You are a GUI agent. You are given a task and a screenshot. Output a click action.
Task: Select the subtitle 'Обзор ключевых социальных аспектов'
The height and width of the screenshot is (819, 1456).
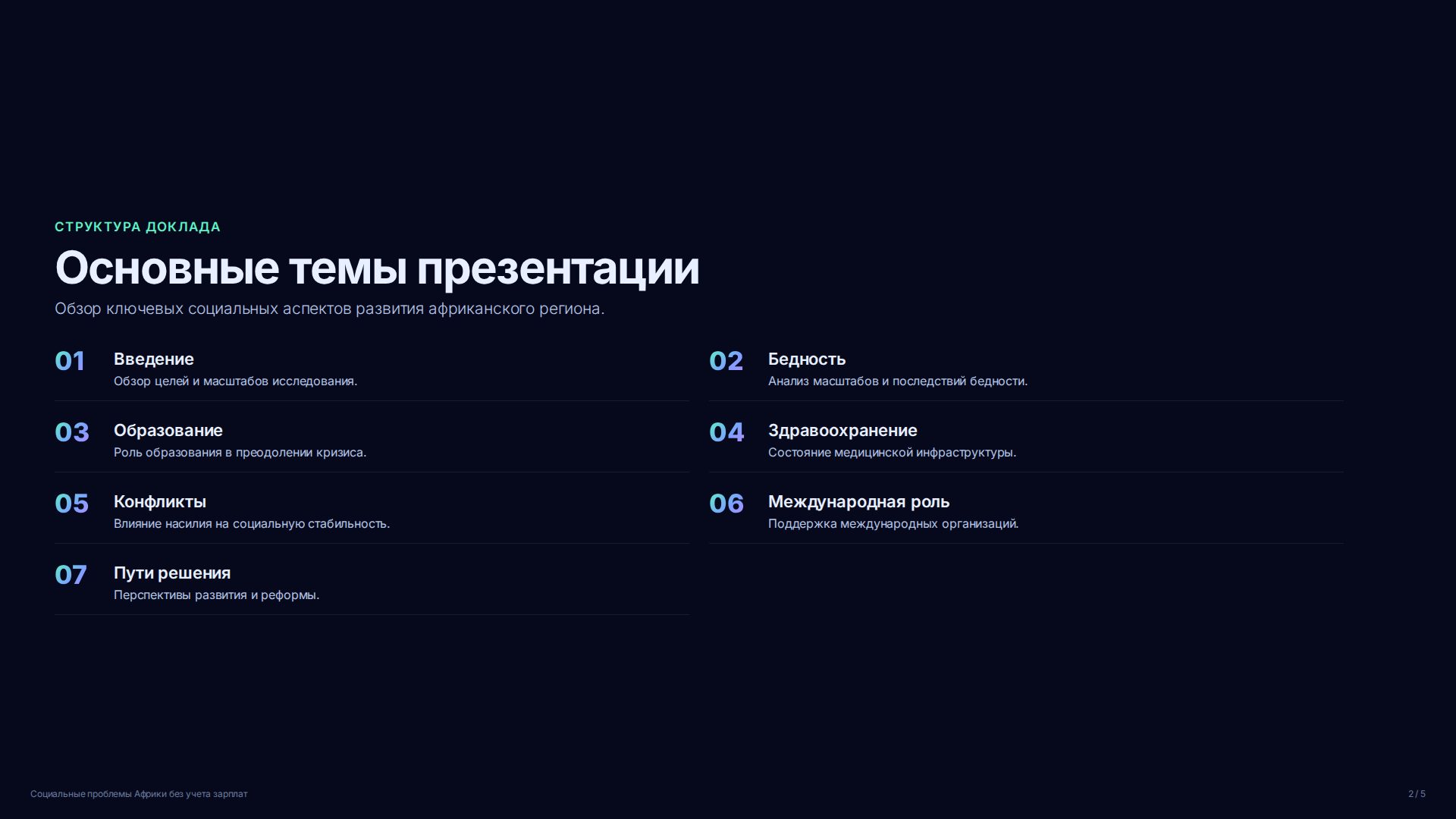329,309
